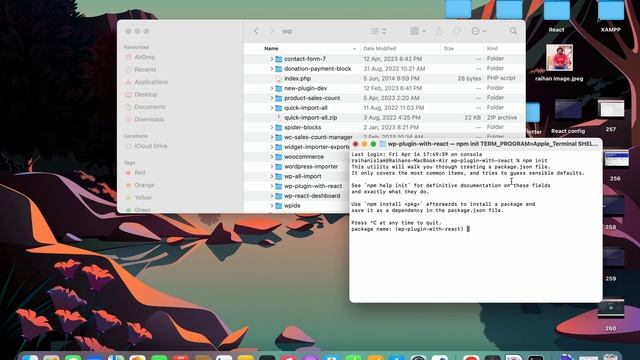Image resolution: width=640 pixels, height=360 pixels.
Task: Sort files by Date Modified column
Action: (380, 49)
